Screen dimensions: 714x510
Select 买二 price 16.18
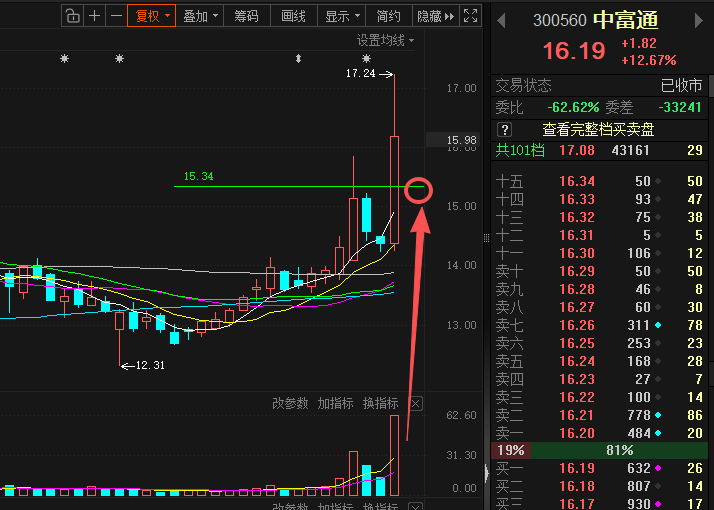[x=577, y=486]
